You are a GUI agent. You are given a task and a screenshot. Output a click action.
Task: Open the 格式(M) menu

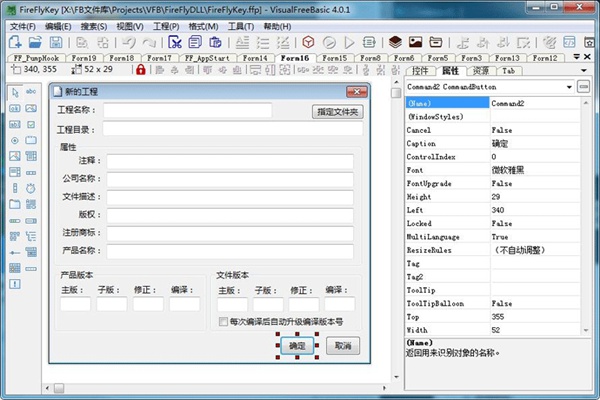pos(204,26)
